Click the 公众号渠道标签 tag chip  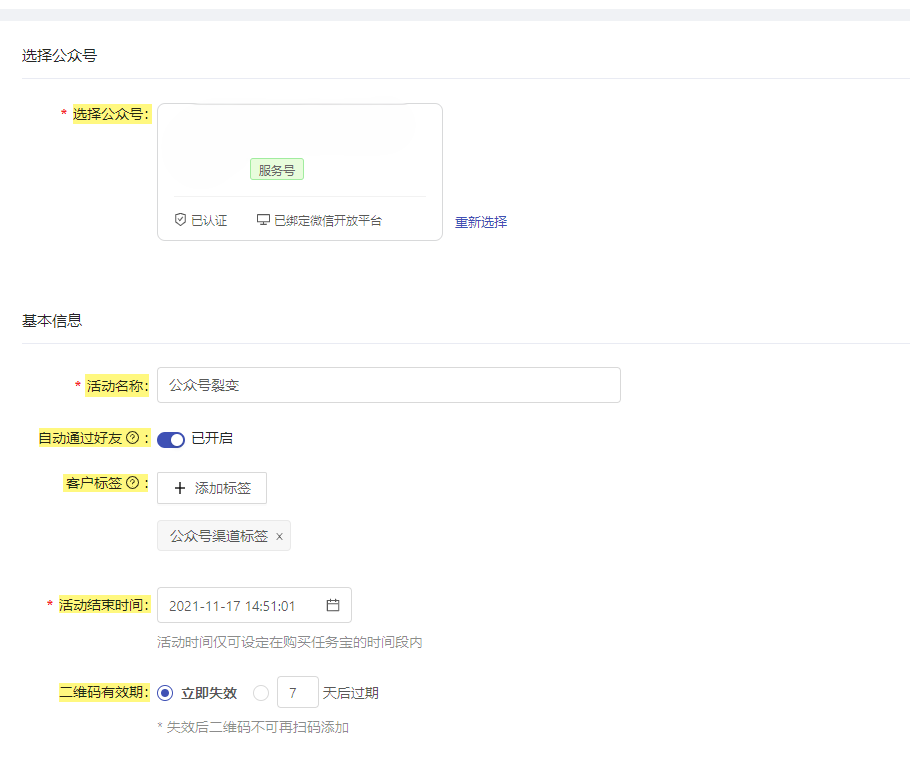pos(223,535)
